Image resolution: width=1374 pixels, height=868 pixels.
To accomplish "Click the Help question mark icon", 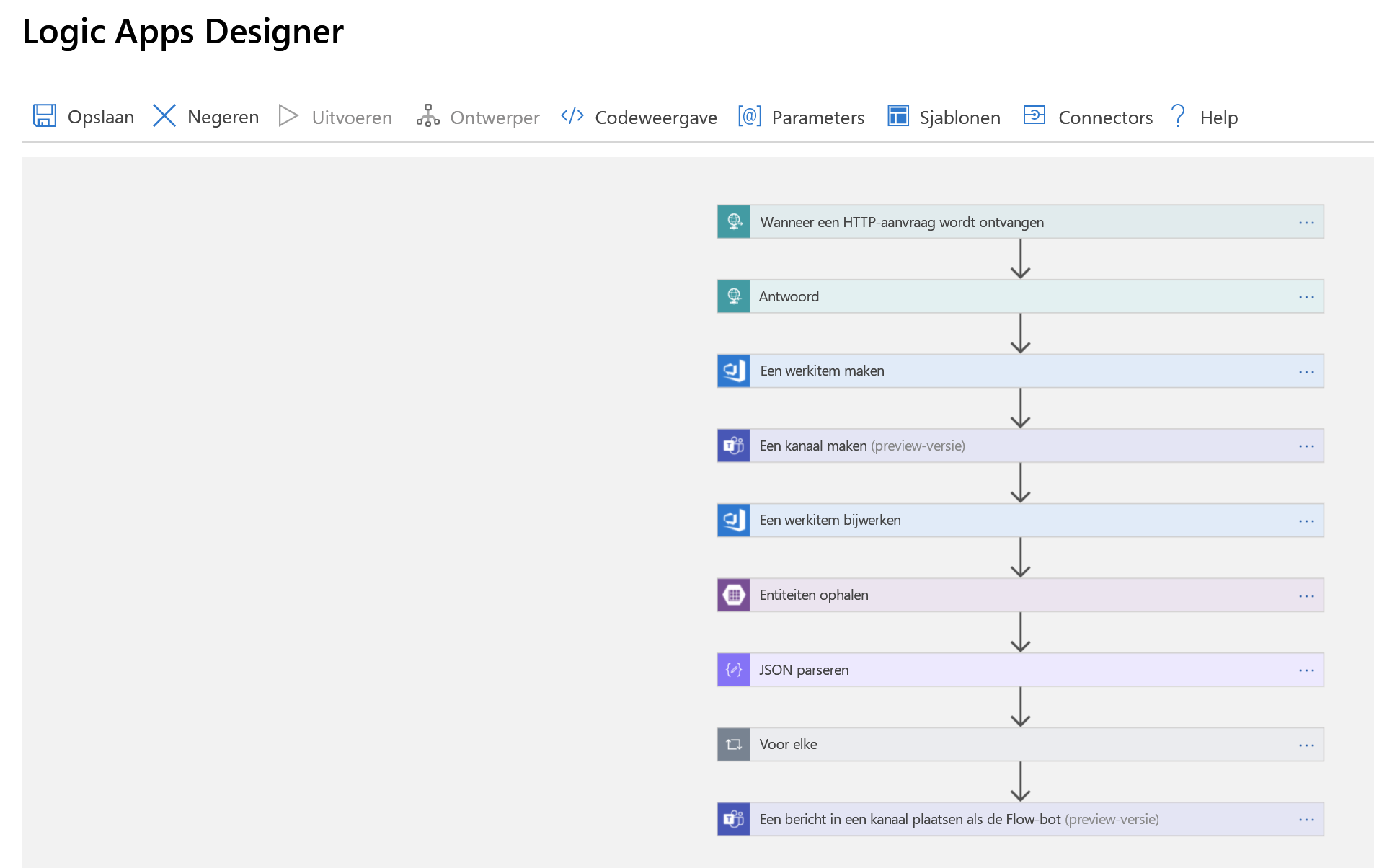I will tap(1178, 116).
